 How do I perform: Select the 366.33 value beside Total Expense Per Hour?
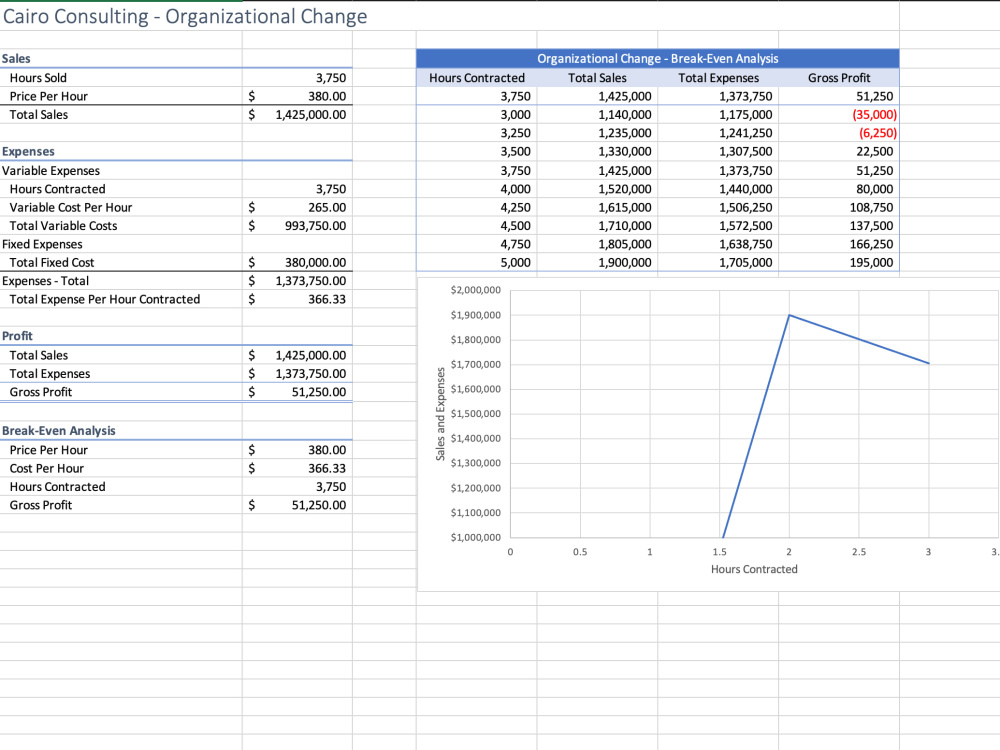327,300
